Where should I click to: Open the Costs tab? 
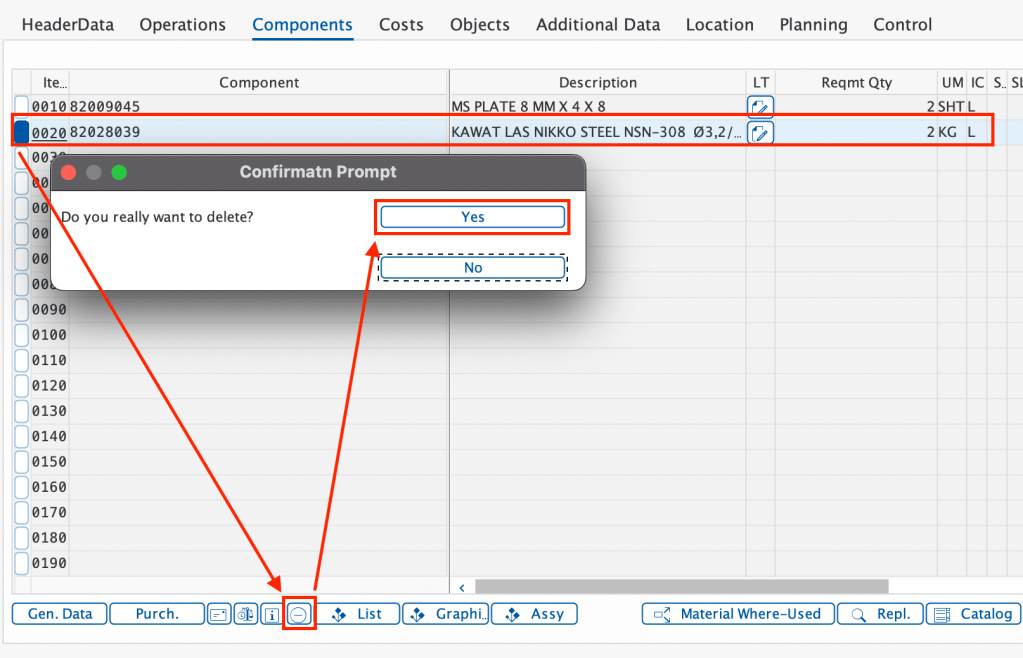point(401,25)
